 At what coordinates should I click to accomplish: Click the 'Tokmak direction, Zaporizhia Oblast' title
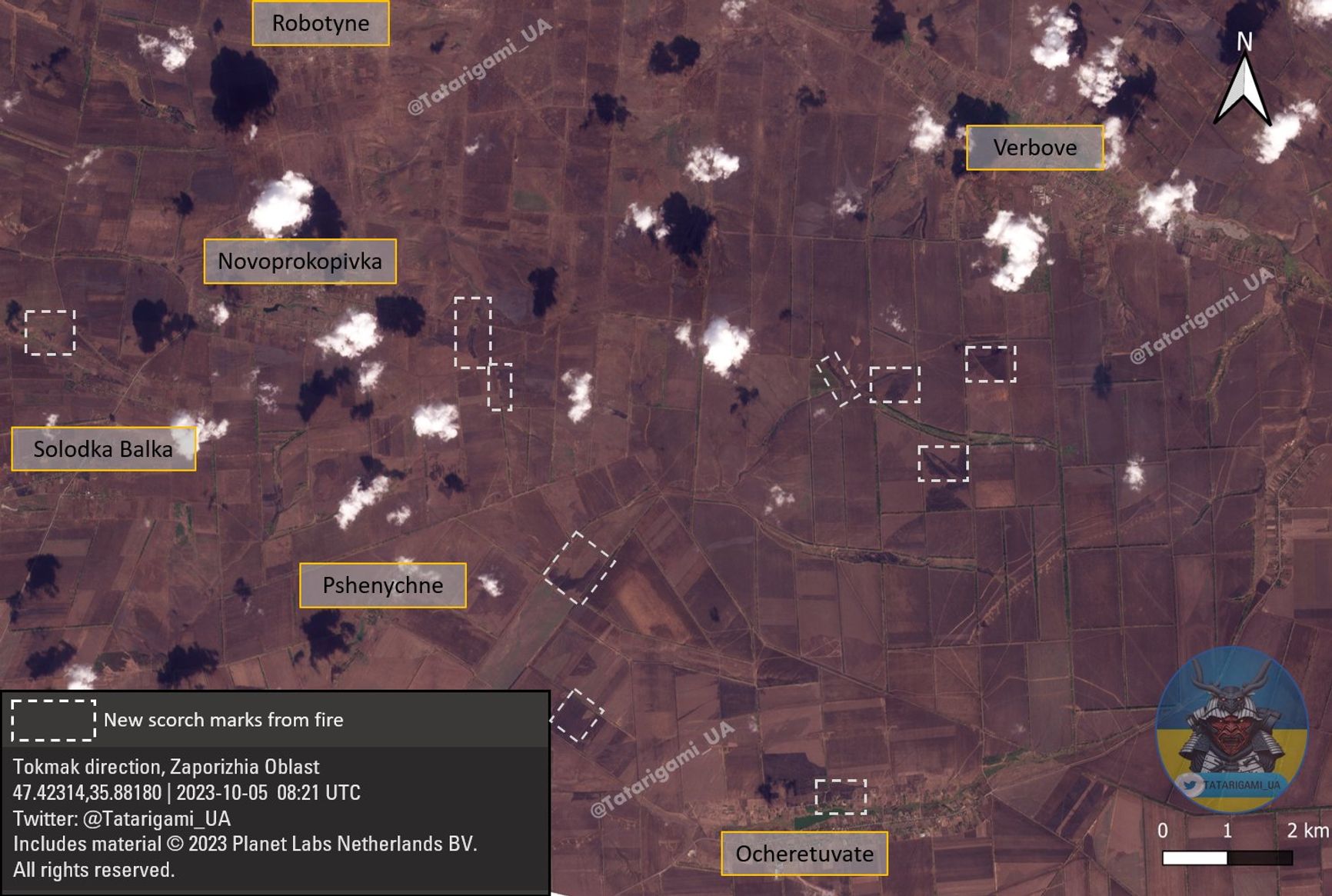165,767
